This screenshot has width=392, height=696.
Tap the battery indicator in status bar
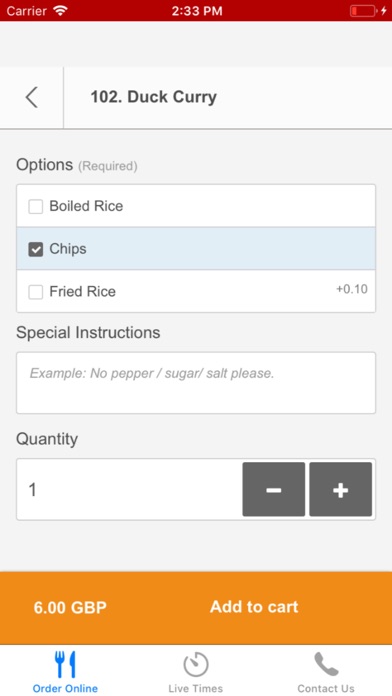click(363, 11)
